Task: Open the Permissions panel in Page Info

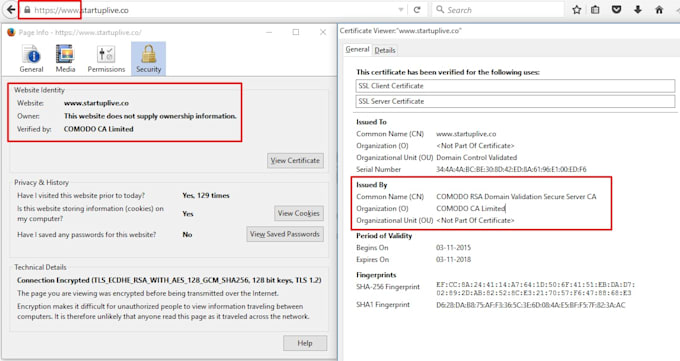Action: click(x=106, y=59)
